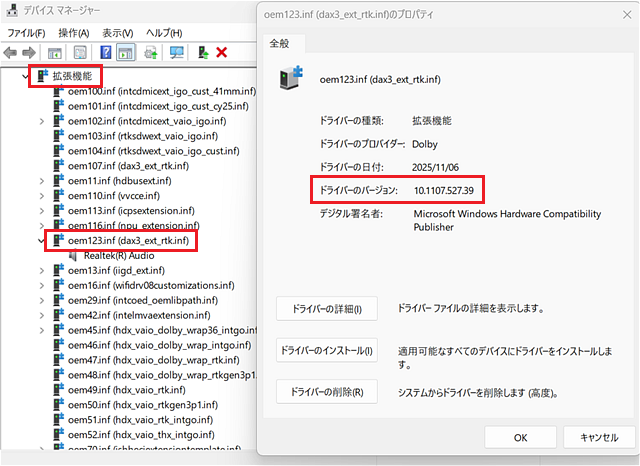Click the icon beside oem123.inf in tree
The height and width of the screenshot is (466, 640).
tap(59, 240)
